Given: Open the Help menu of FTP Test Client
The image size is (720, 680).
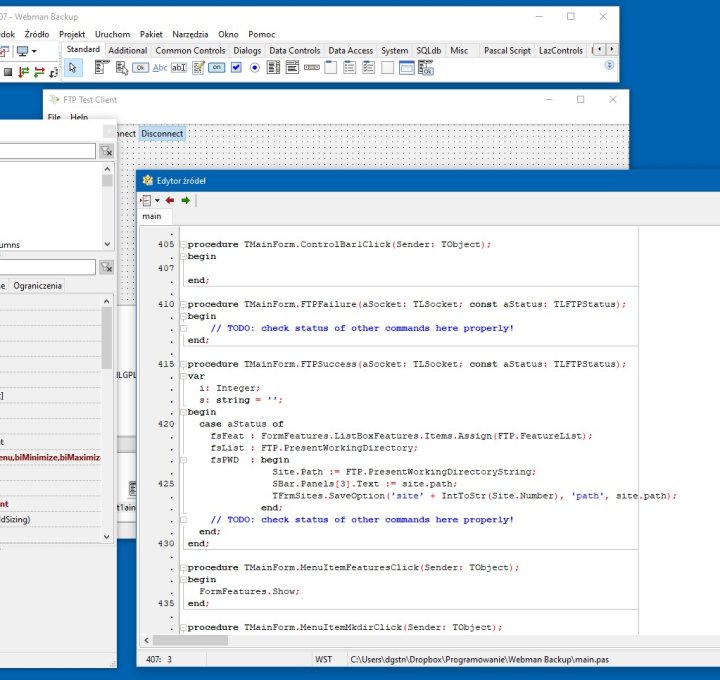Looking at the screenshot, I should pos(79,117).
